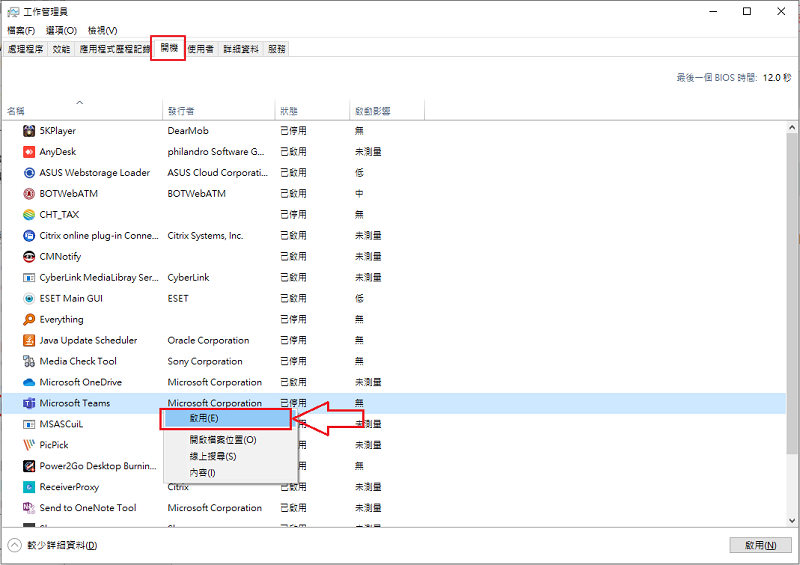Select ASUS Webstorage Loader icon

pos(29,173)
